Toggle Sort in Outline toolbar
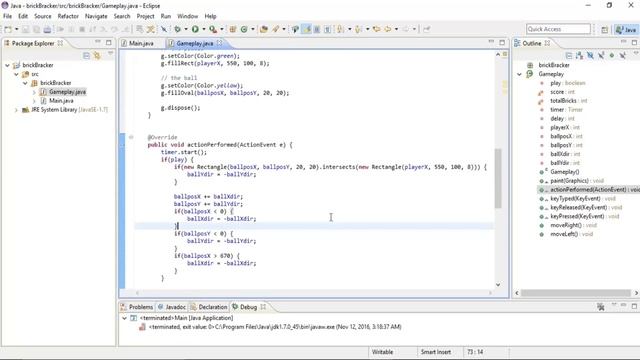640x360 pixels. click(580, 55)
